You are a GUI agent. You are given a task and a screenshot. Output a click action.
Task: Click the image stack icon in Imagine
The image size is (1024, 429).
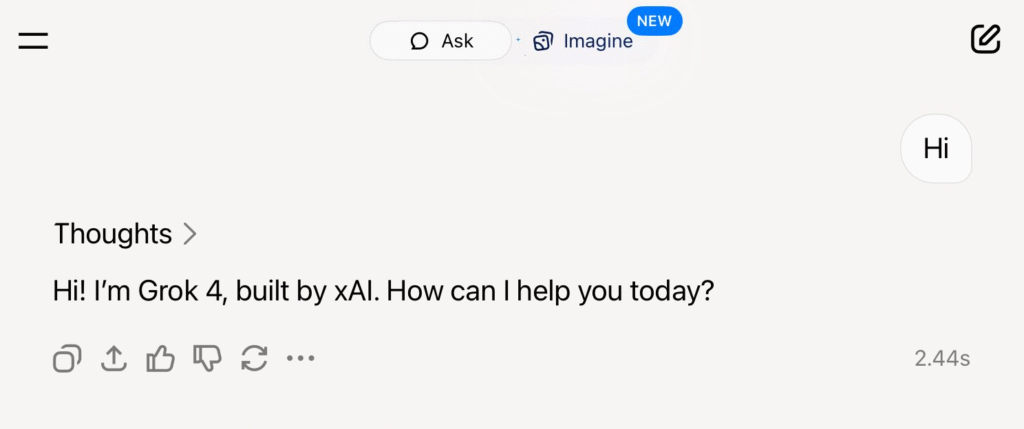click(x=543, y=41)
